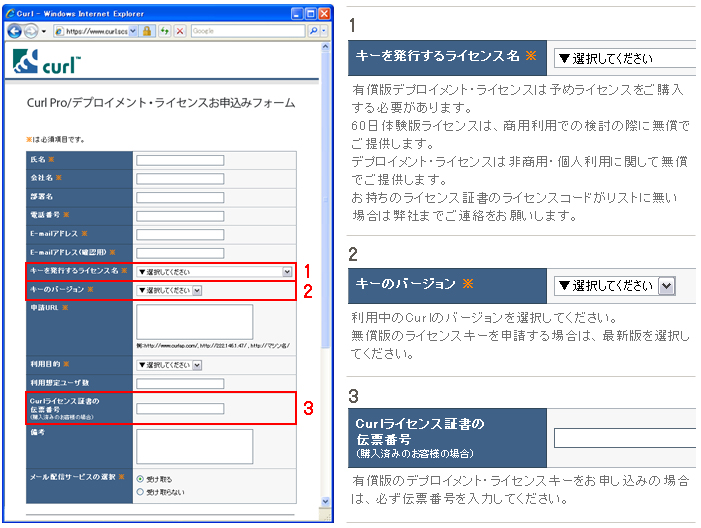Click the E-mailアドレス input field
The image size is (701, 528).
click(180, 235)
